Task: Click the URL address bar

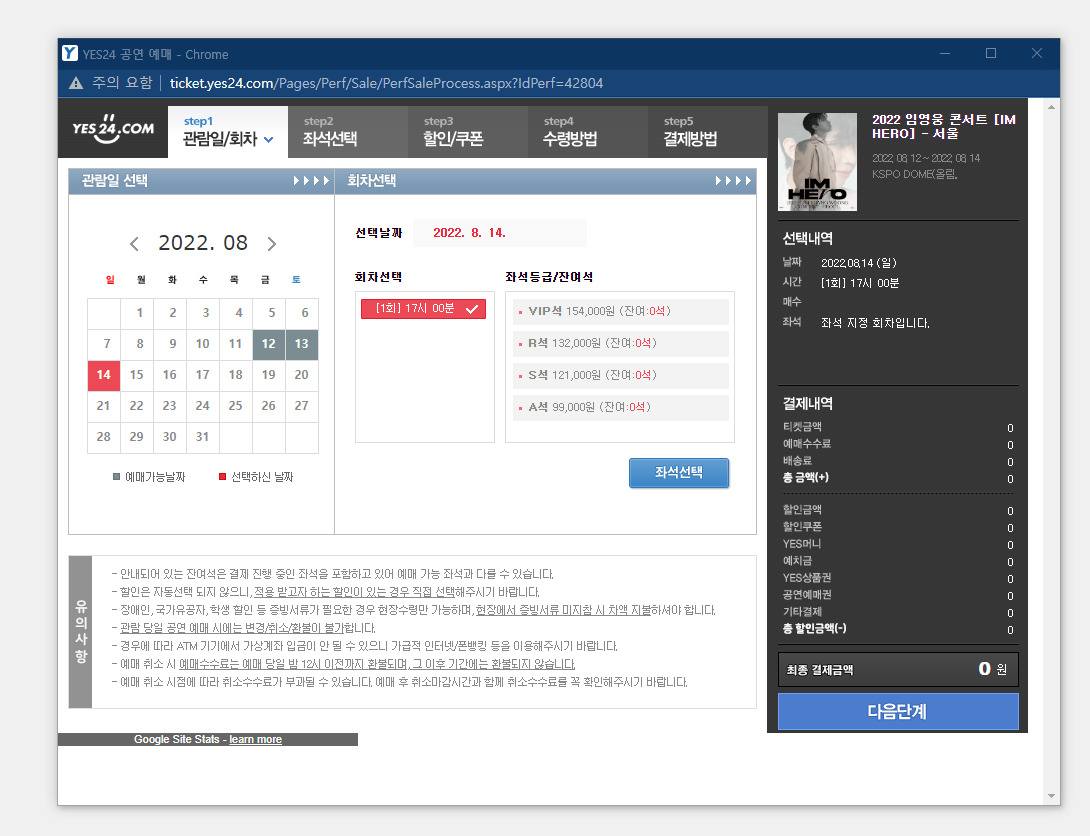Action: click(x=387, y=83)
